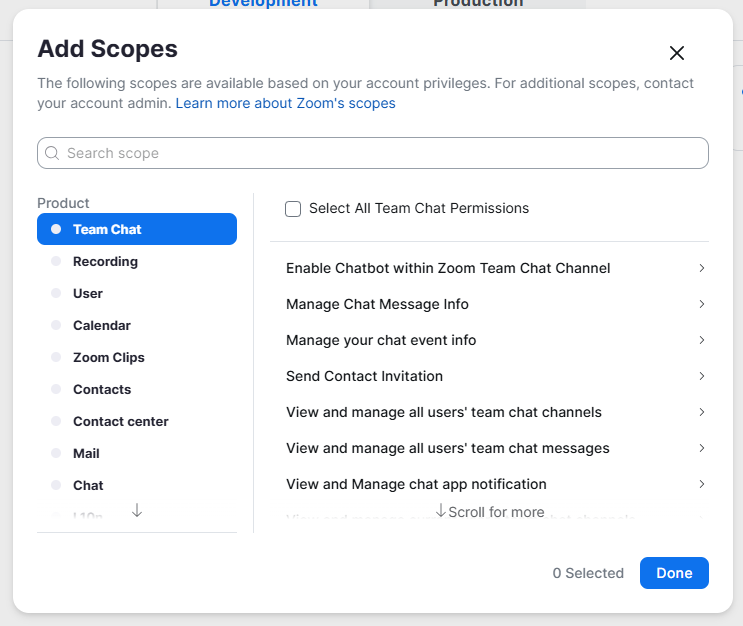This screenshot has width=743, height=626.
Task: Select the User product
Action: pyautogui.click(x=137, y=293)
